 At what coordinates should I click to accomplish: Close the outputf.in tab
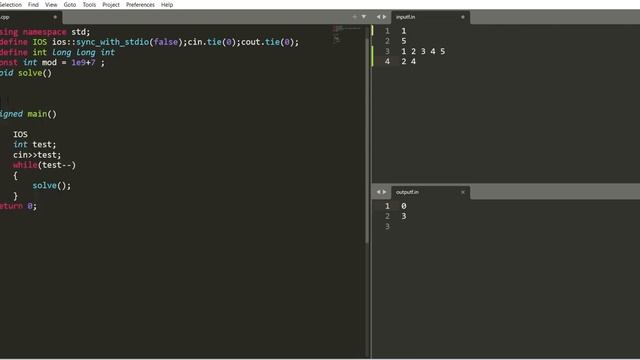pos(462,192)
